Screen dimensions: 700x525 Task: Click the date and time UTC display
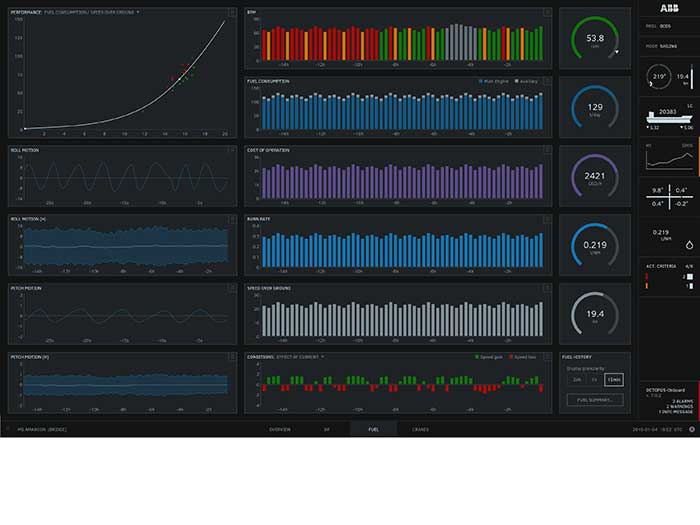tap(657, 429)
